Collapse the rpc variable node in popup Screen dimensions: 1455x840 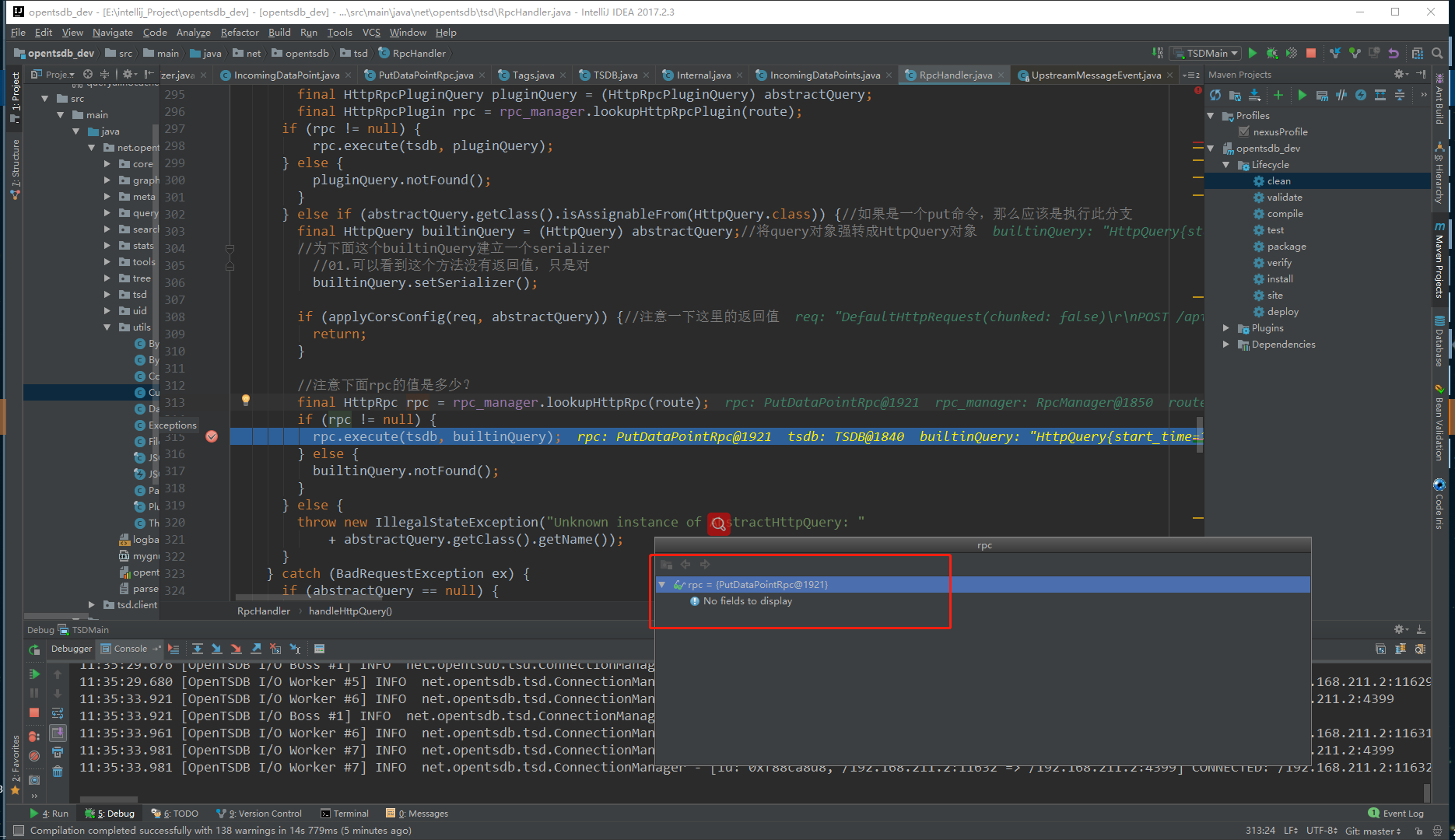(x=662, y=584)
